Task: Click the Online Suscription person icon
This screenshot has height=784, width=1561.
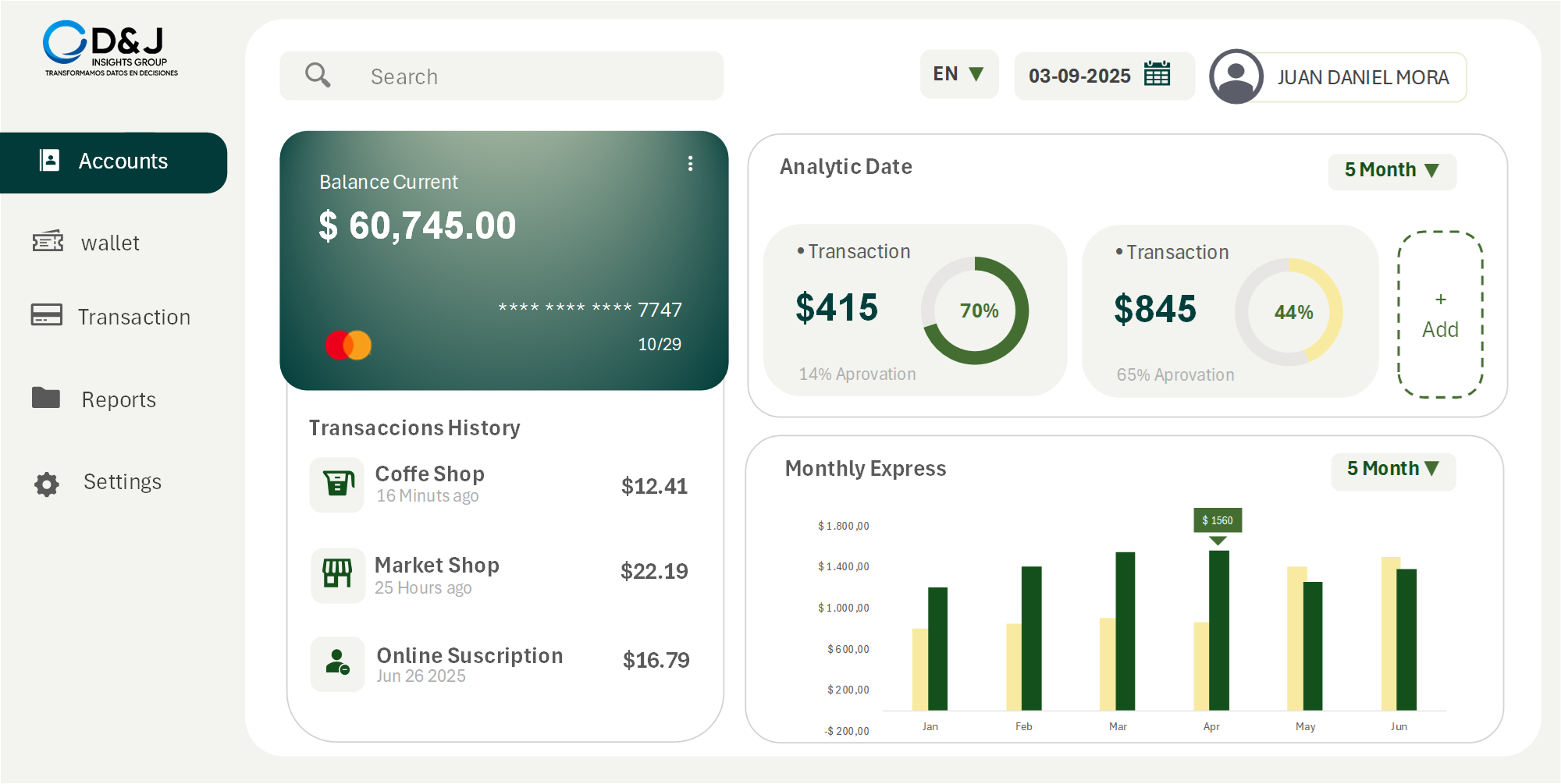Action: click(336, 664)
